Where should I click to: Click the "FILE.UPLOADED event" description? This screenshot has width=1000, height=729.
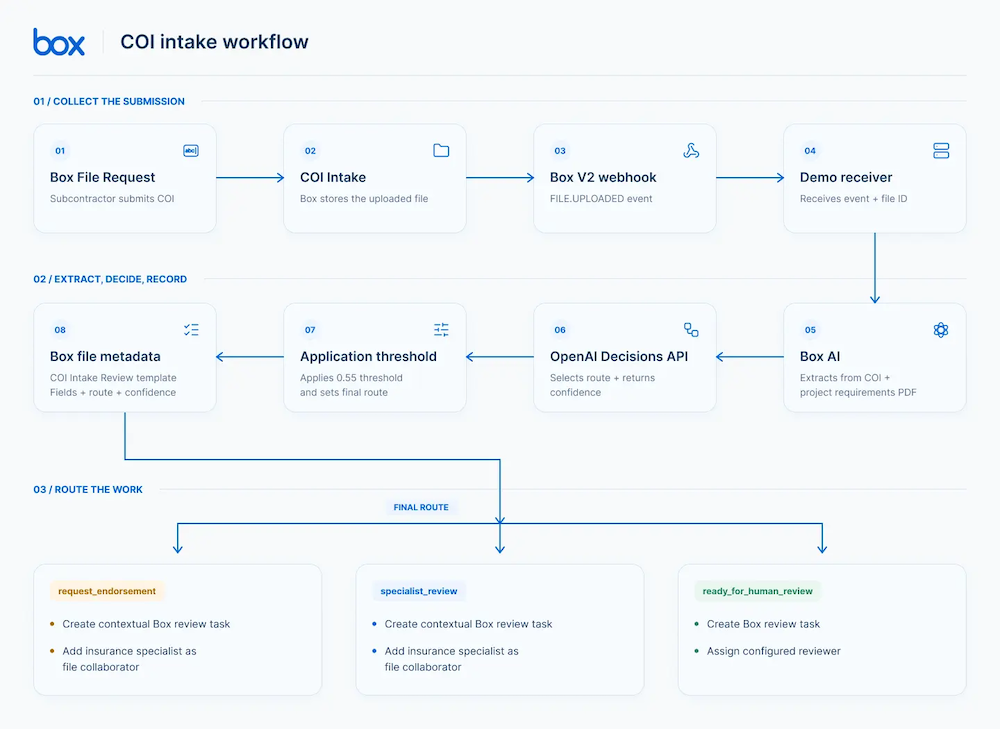[x=601, y=198]
